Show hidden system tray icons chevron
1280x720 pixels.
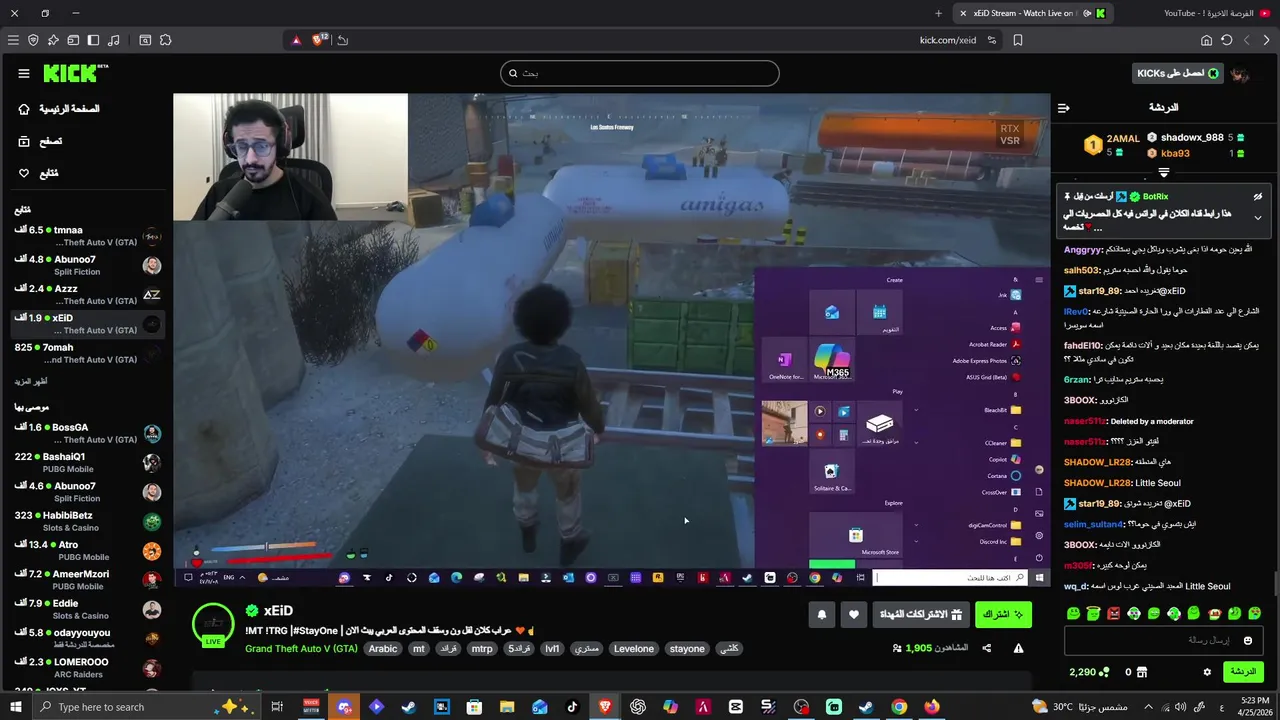click(x=1148, y=707)
